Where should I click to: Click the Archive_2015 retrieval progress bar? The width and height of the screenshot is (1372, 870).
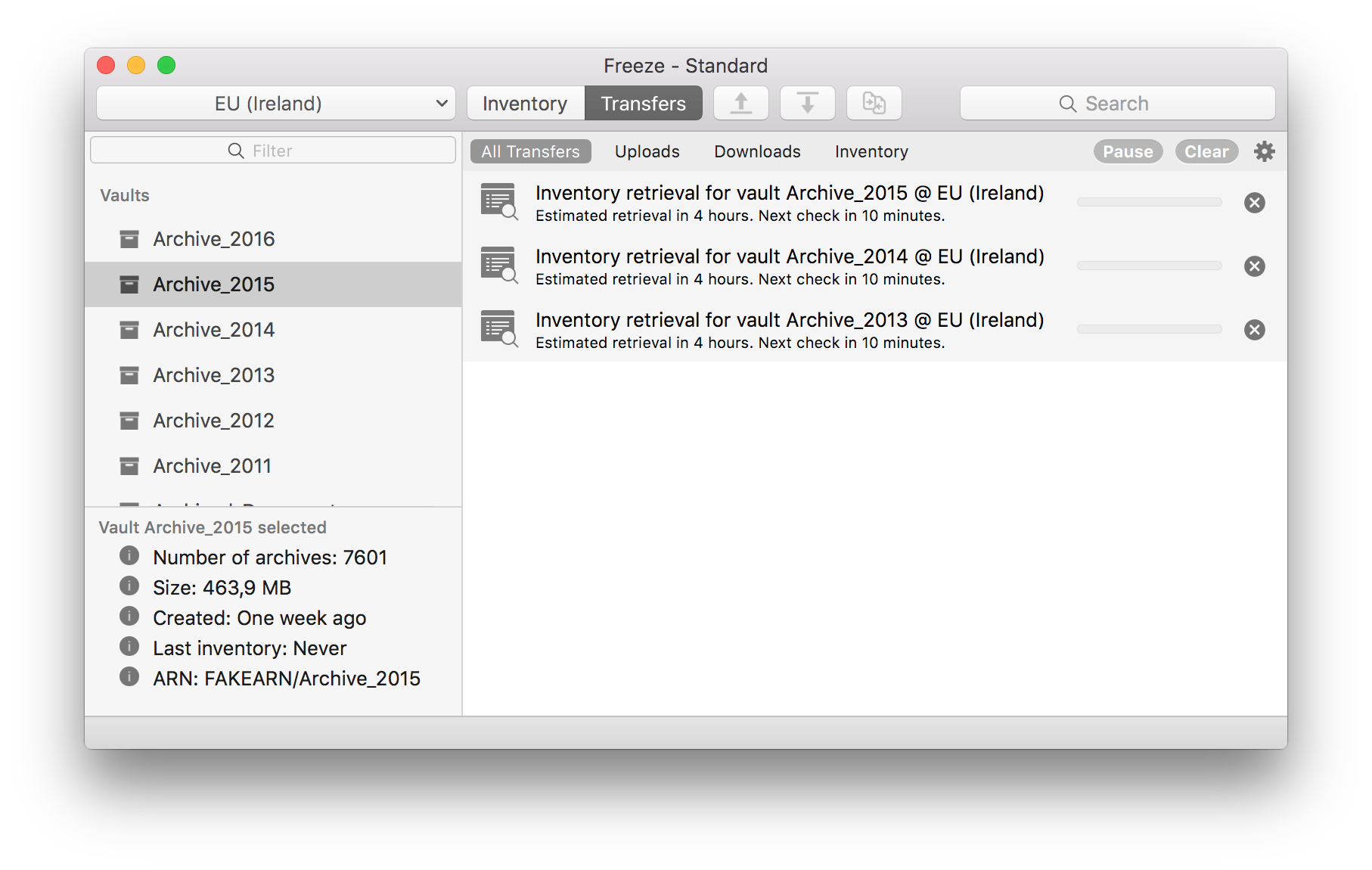tap(1150, 202)
